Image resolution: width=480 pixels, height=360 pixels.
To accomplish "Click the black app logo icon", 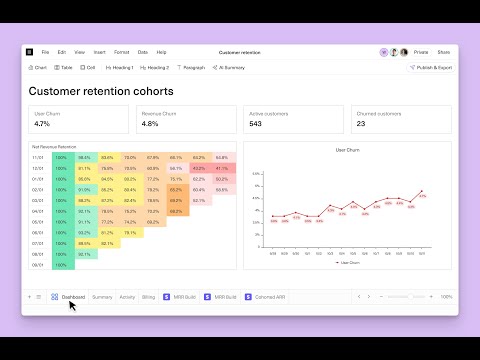I will click(x=29, y=52).
